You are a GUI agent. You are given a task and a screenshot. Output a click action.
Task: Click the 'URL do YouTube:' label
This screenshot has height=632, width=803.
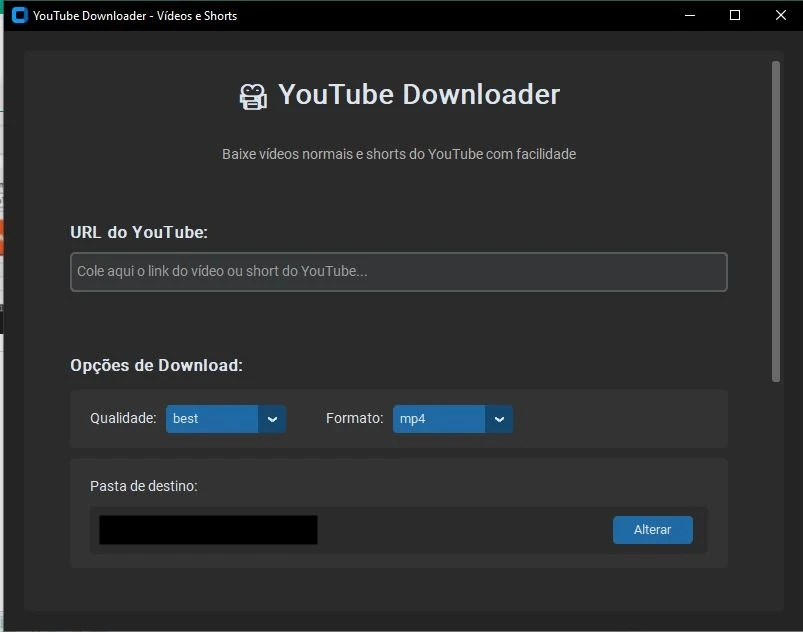pos(139,233)
